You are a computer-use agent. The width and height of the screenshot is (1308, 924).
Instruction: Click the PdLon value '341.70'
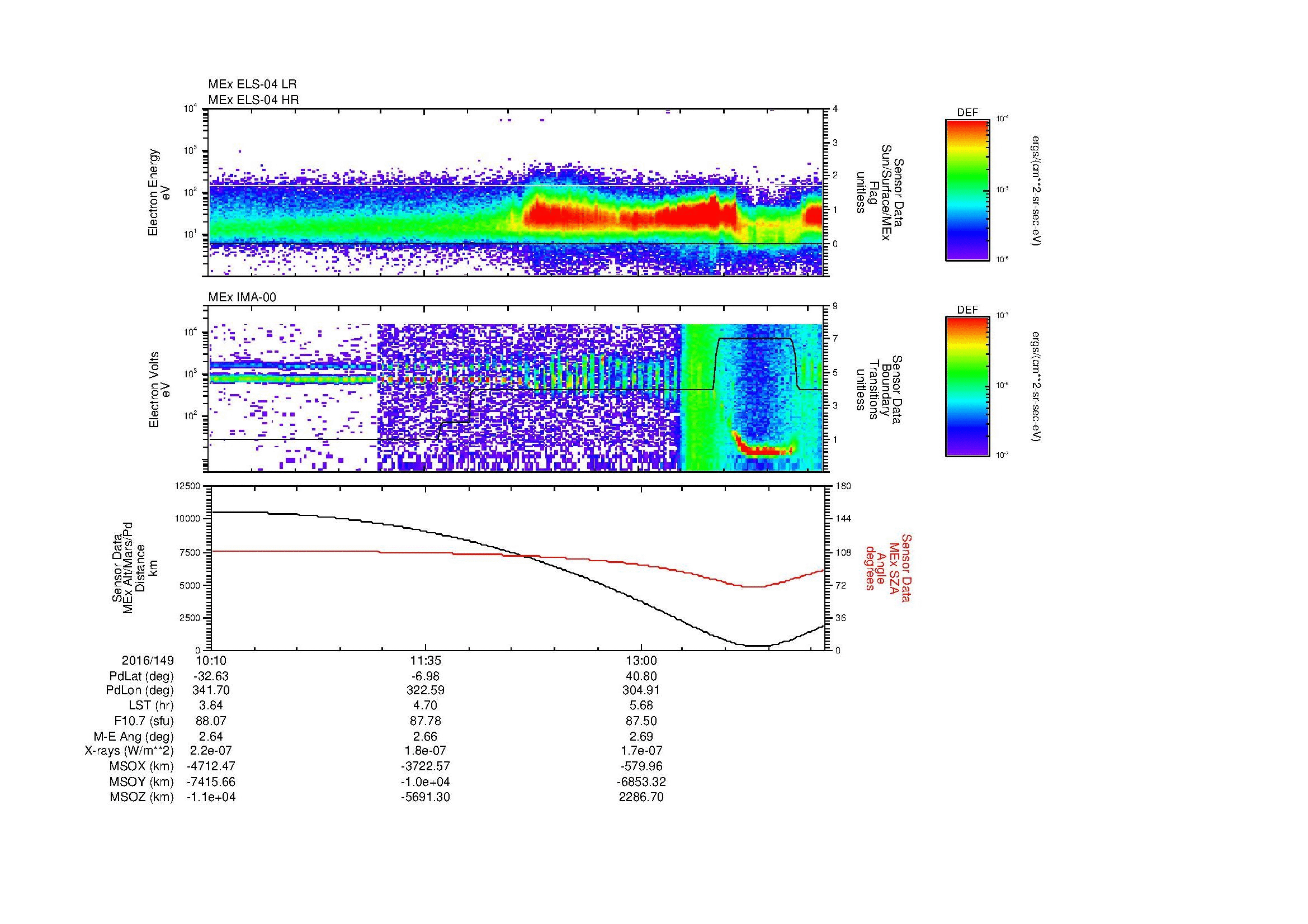click(211, 691)
